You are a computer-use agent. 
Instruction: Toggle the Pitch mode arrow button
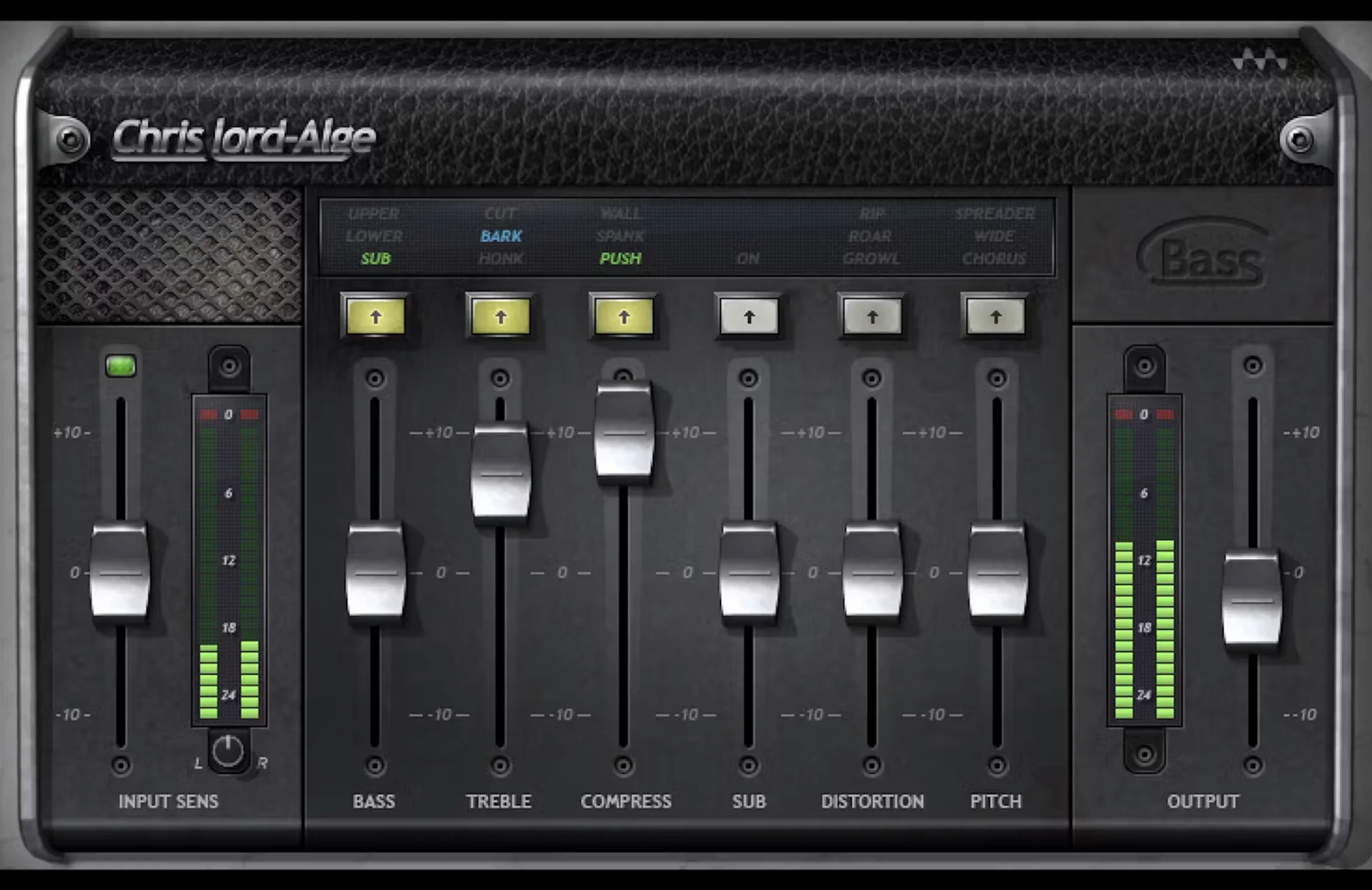[996, 317]
